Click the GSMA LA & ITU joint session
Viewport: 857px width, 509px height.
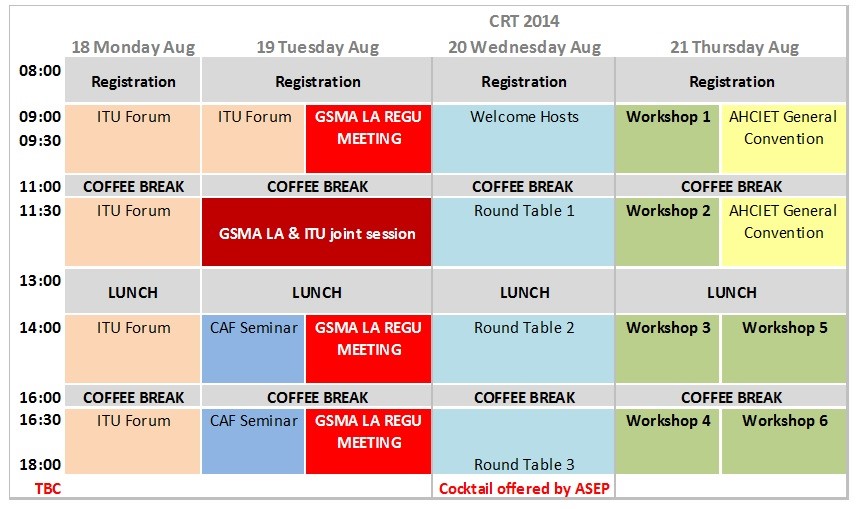[317, 233]
